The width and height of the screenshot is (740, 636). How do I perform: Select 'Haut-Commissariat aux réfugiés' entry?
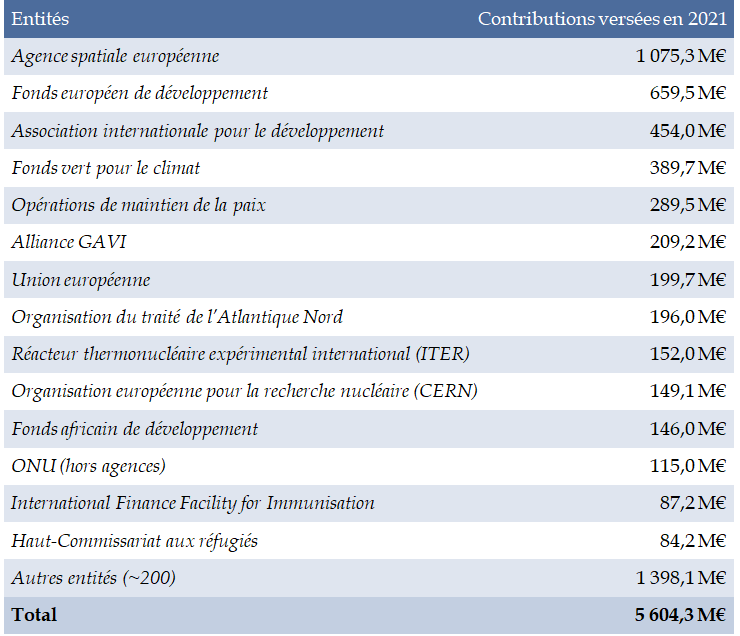pyautogui.click(x=134, y=541)
